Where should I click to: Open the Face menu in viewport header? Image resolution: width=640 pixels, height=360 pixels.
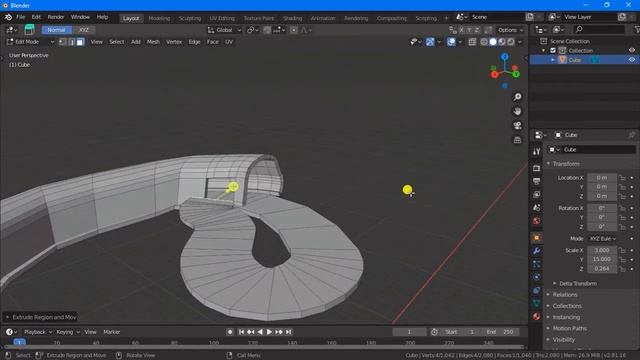pos(213,42)
